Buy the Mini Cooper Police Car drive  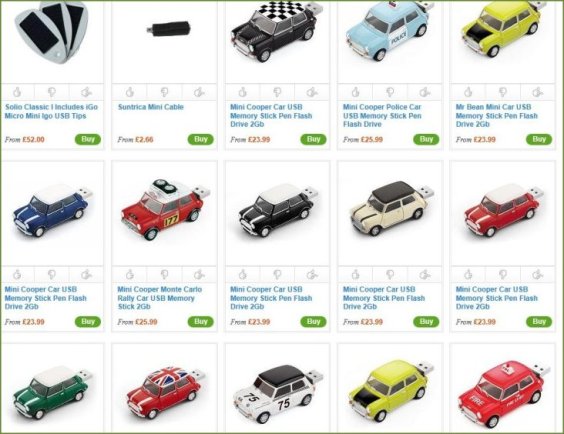pos(426,140)
